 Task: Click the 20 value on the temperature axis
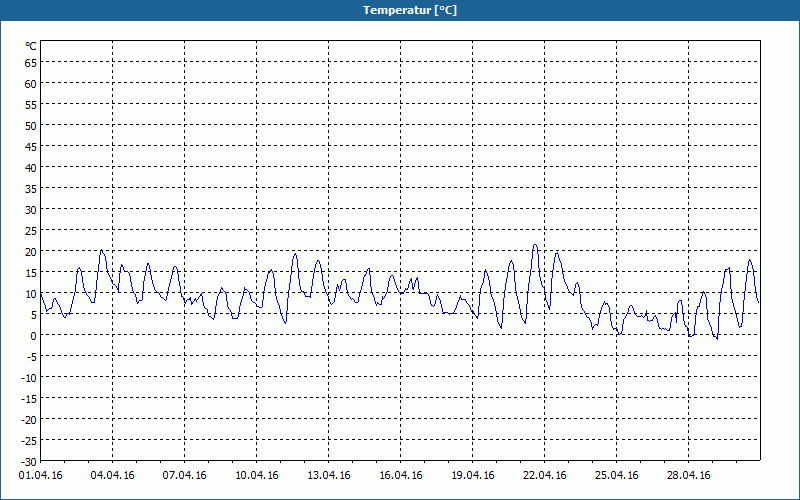tap(31, 252)
